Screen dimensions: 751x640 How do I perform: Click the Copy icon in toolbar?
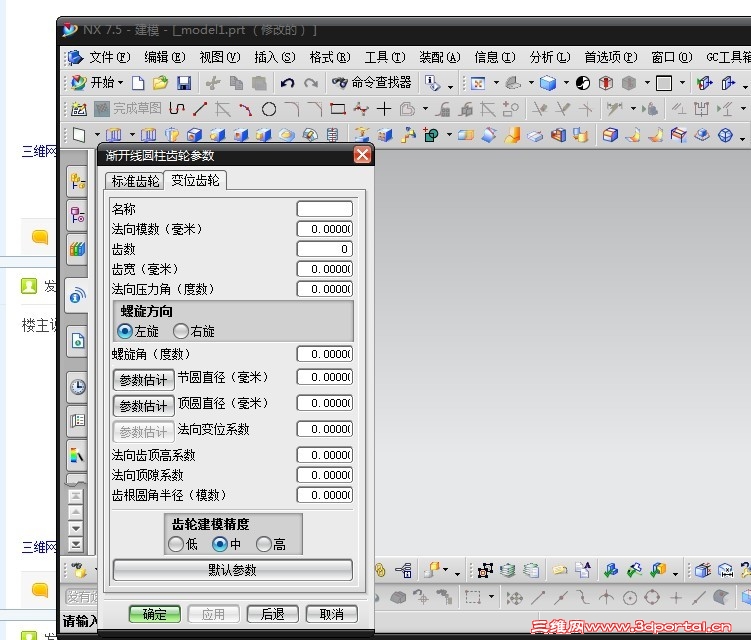236,83
